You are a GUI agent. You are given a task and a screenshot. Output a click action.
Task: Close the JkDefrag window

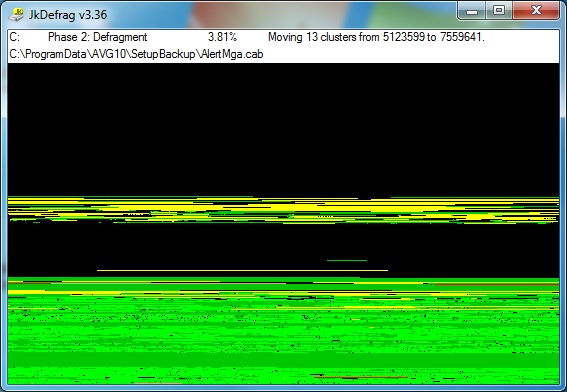tap(536, 10)
